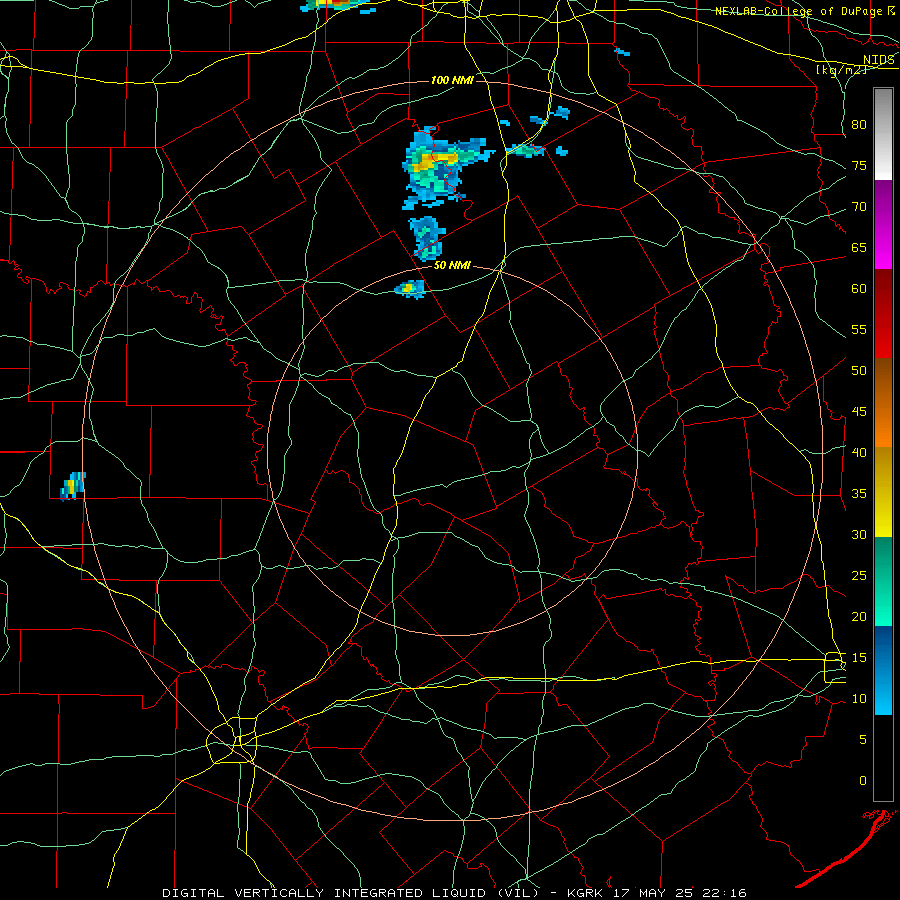This screenshot has height=900, width=900.
Task: Click the 30 value on the color scale
Action: [x=859, y=534]
